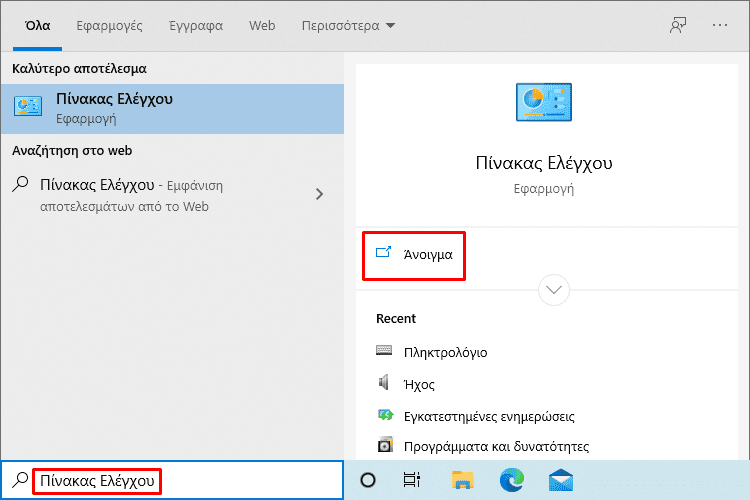Select the Πίνακας Ελέγχου best-match result
The width and height of the screenshot is (750, 500).
tap(172, 109)
